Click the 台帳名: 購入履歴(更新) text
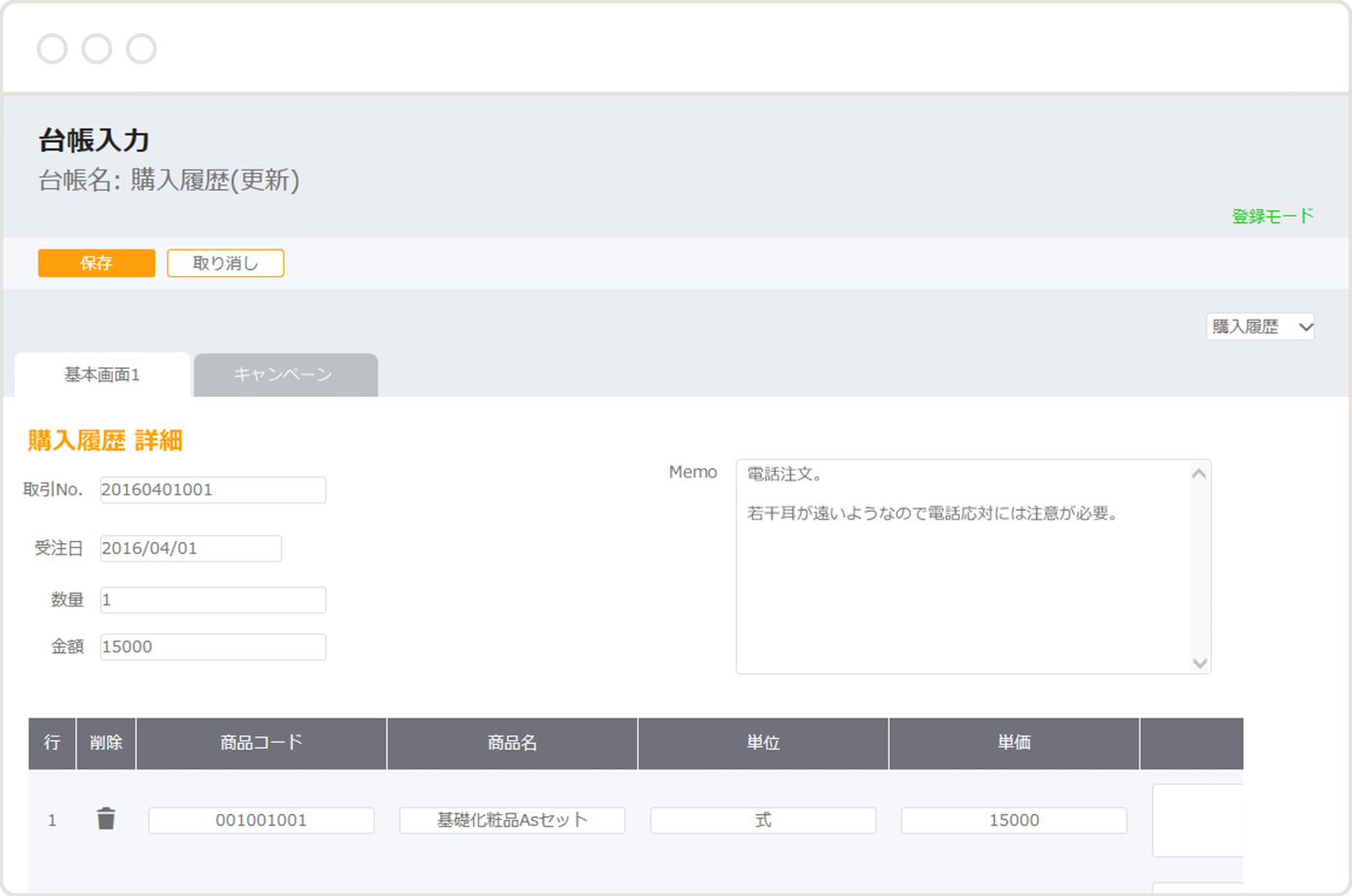This screenshot has height=896, width=1352. pyautogui.click(x=169, y=180)
